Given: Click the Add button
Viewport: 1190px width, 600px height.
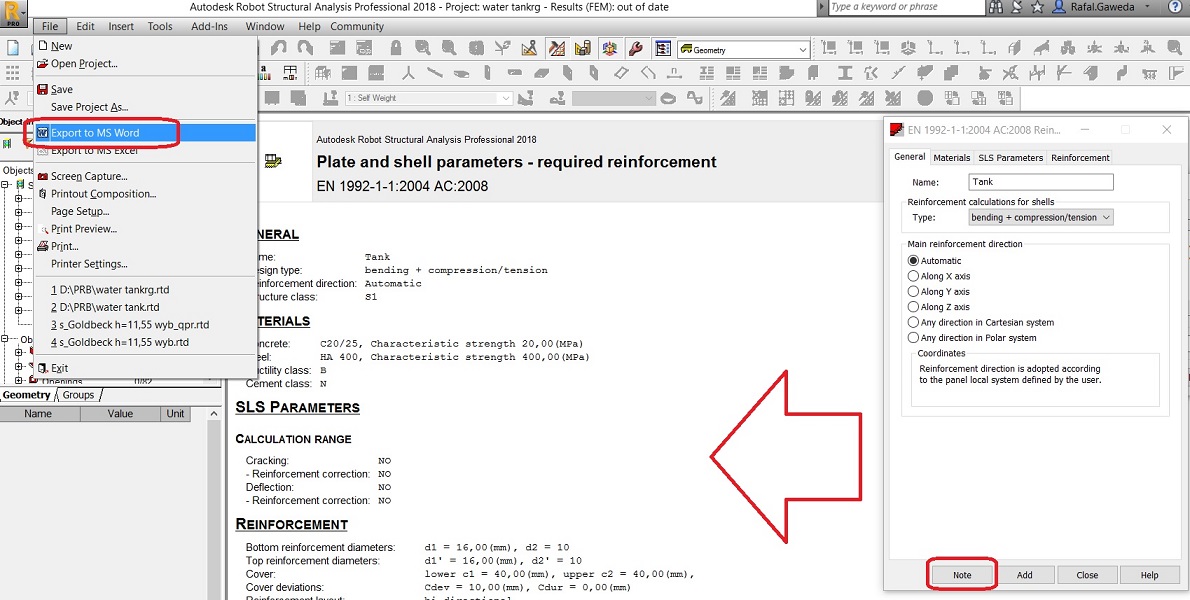Looking at the screenshot, I should [1025, 575].
